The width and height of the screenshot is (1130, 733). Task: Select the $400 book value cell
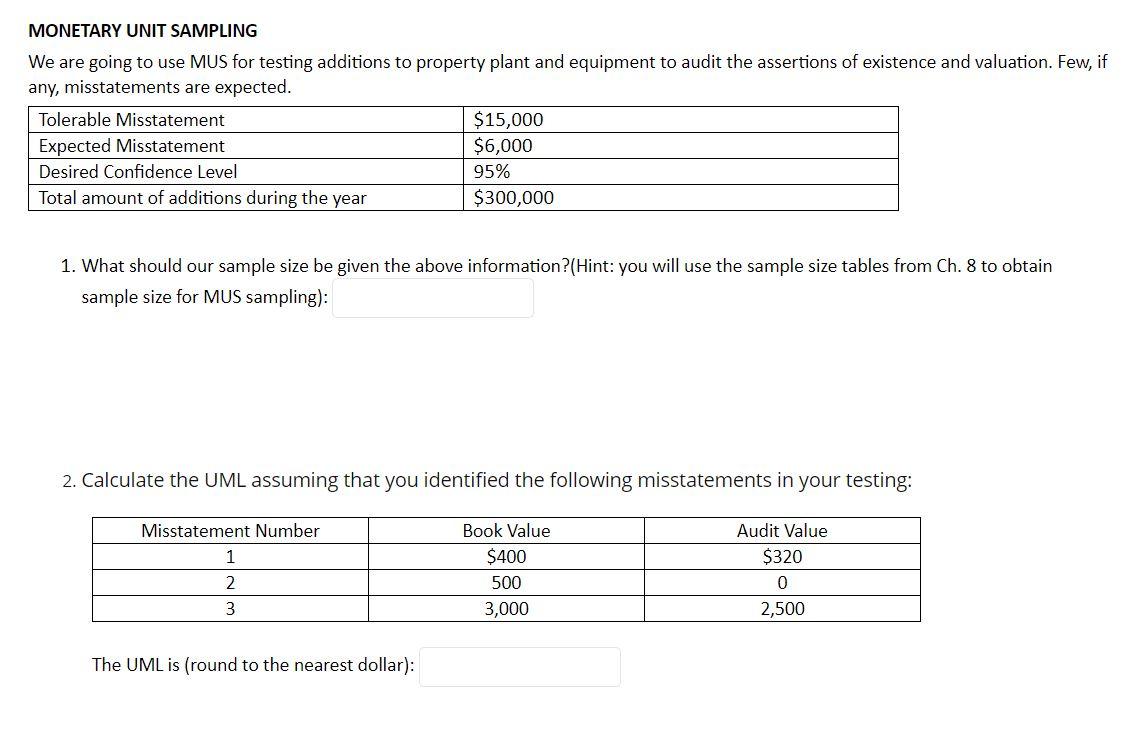pyautogui.click(x=506, y=556)
